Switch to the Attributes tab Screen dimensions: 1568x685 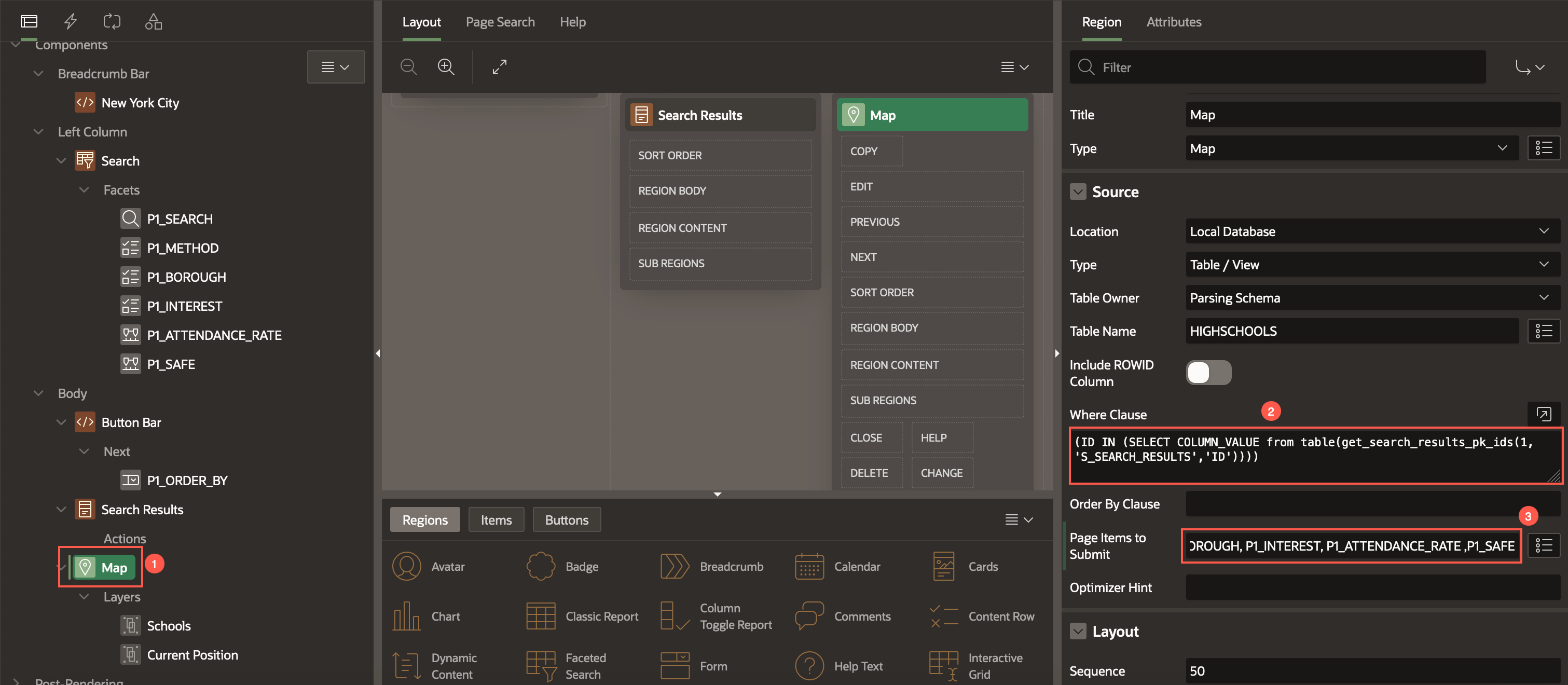point(1173,22)
